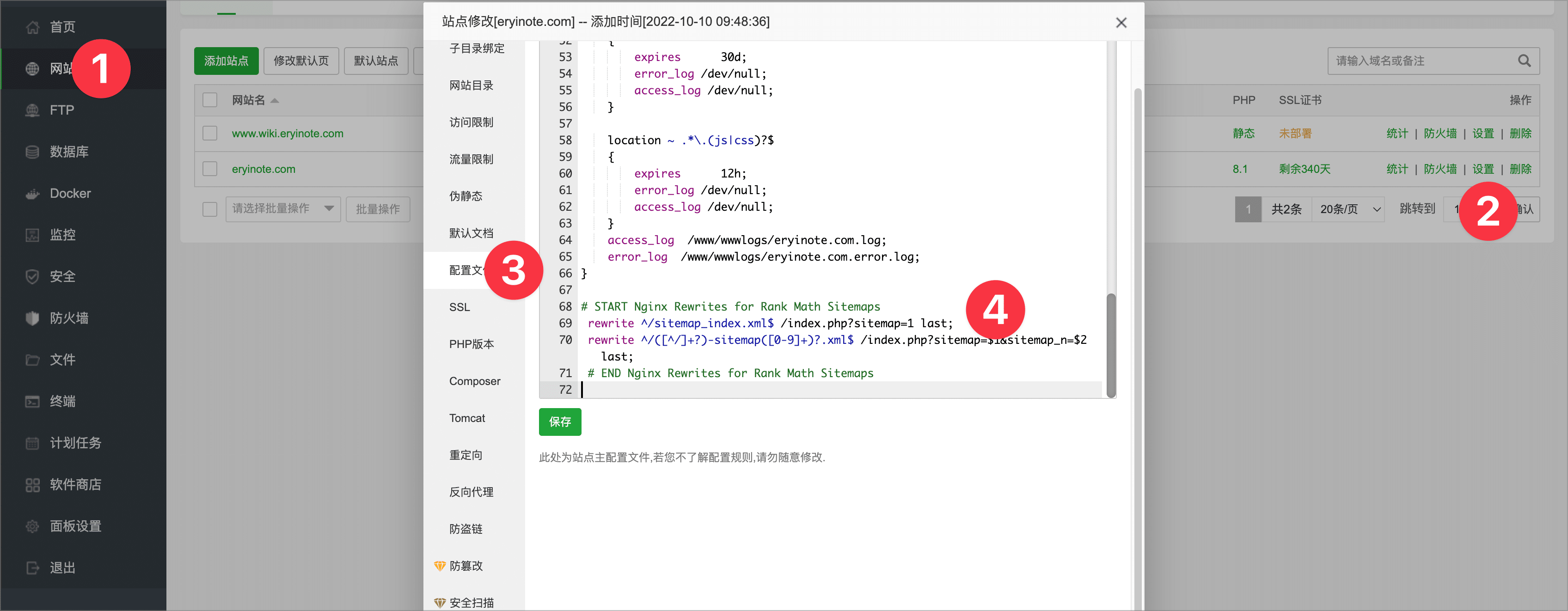
Task: Click the 计划任务 calendar icon
Action: click(32, 443)
